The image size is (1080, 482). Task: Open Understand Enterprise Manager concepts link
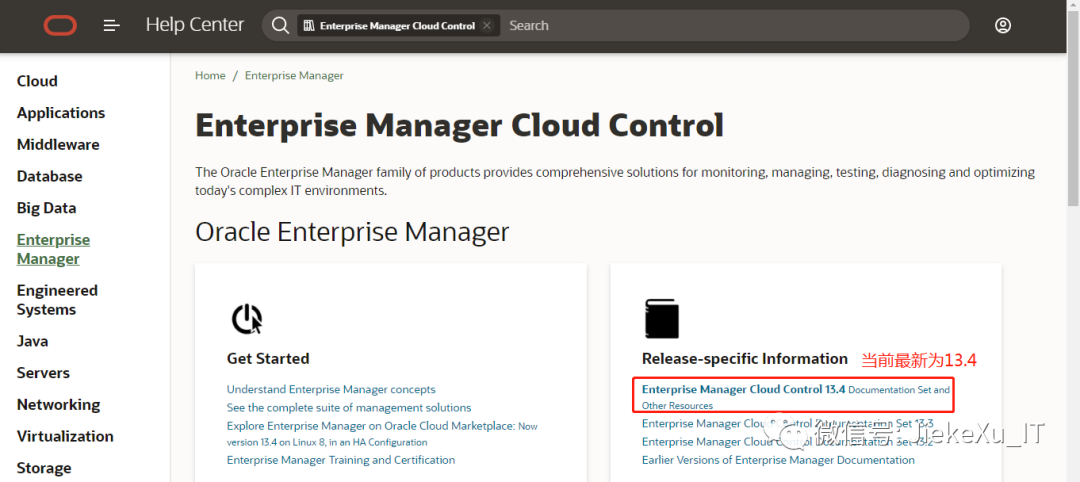point(331,389)
